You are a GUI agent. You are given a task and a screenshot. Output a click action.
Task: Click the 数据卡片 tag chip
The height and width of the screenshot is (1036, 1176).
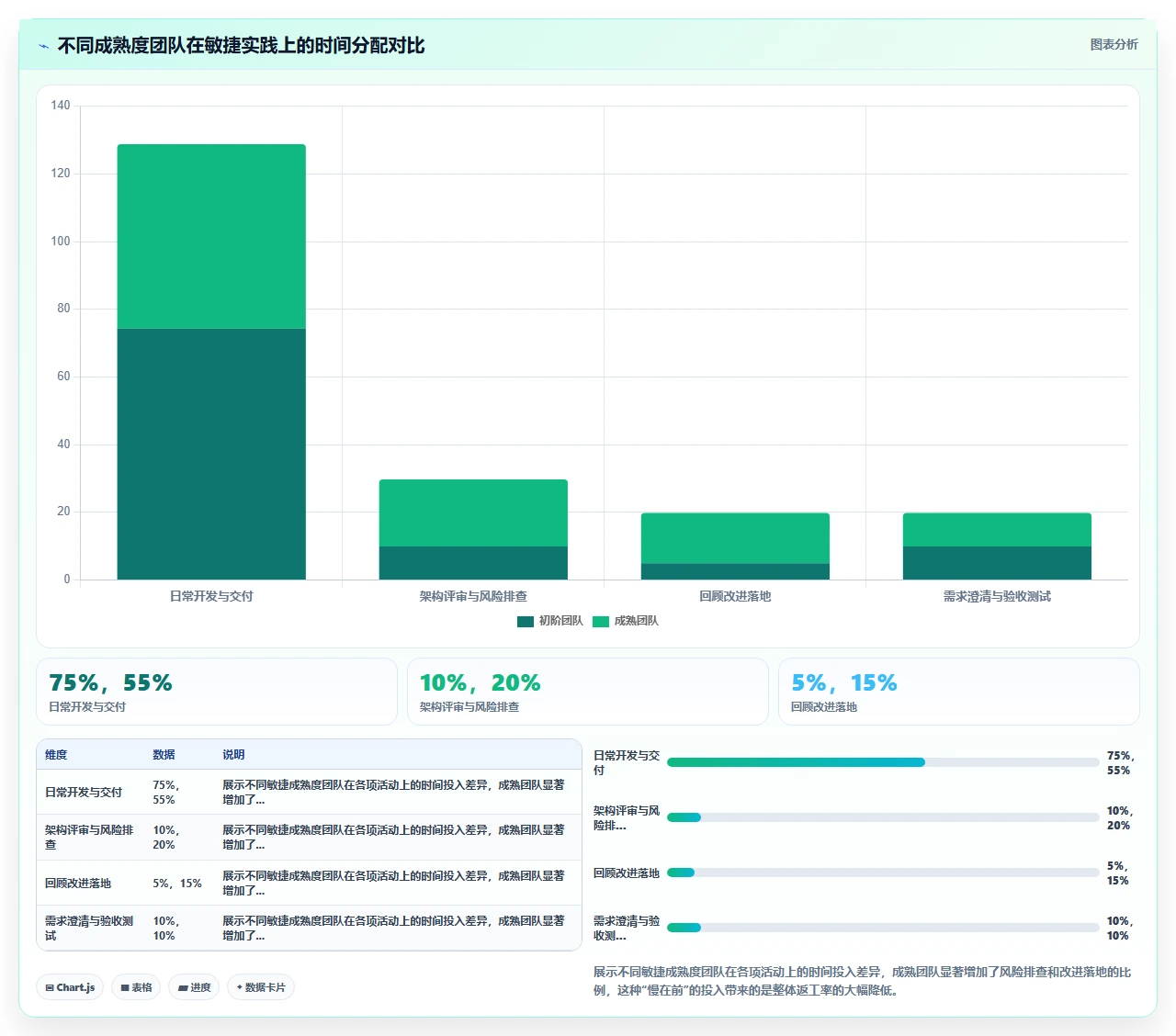click(x=261, y=987)
